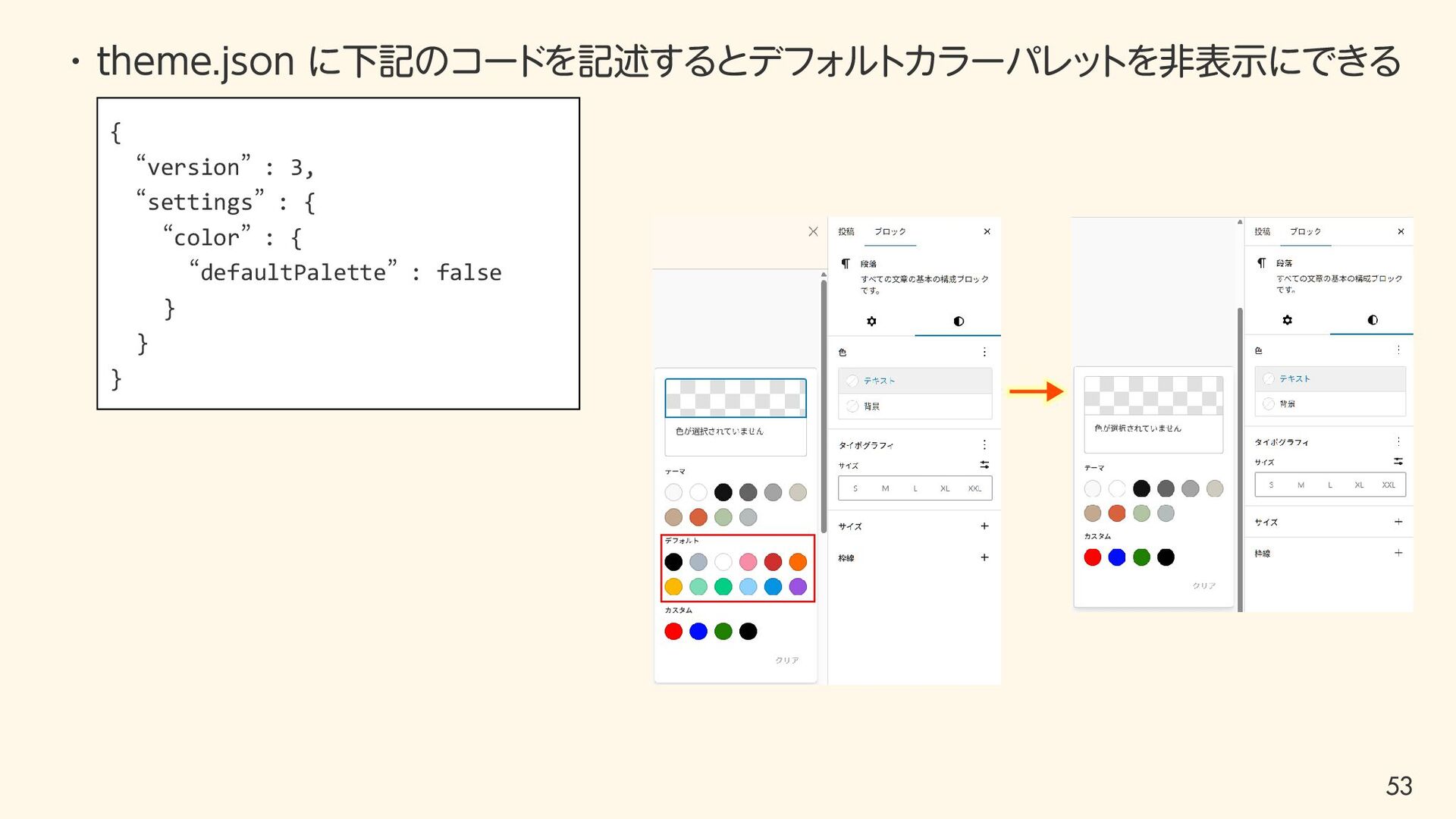This screenshot has width=1456, height=819.
Task: Close the left color picker popover with X
Action: pos(813,231)
